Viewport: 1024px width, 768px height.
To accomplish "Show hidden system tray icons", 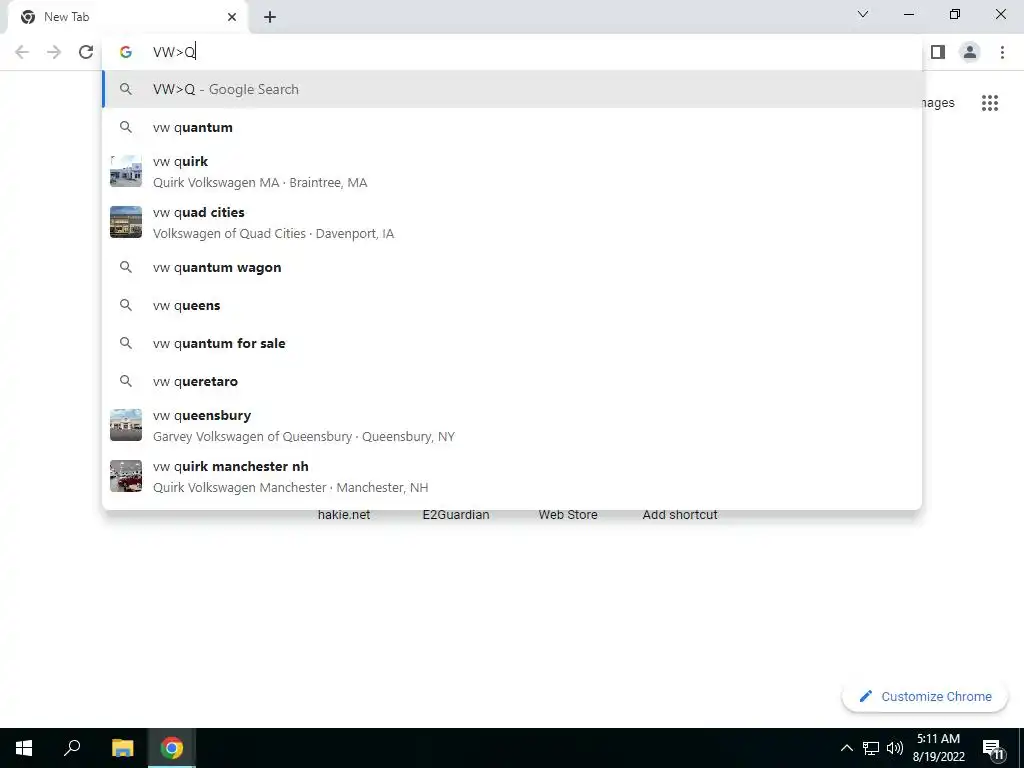I will click(x=846, y=748).
